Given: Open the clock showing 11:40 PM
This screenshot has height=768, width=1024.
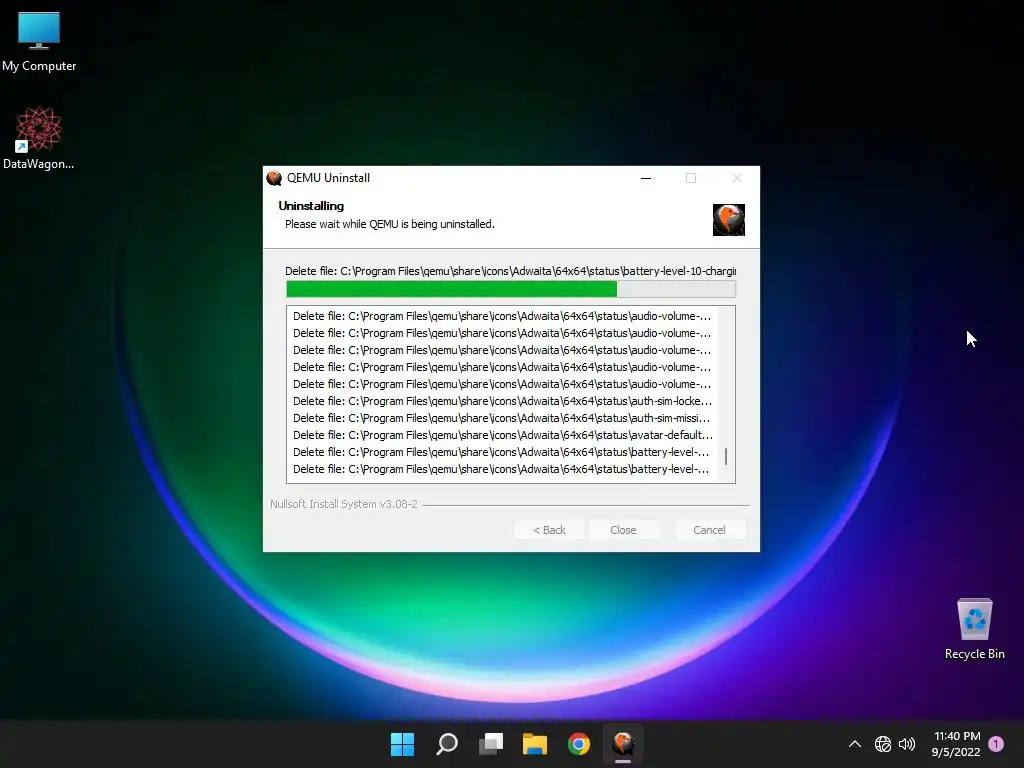Looking at the screenshot, I should pyautogui.click(x=956, y=744).
